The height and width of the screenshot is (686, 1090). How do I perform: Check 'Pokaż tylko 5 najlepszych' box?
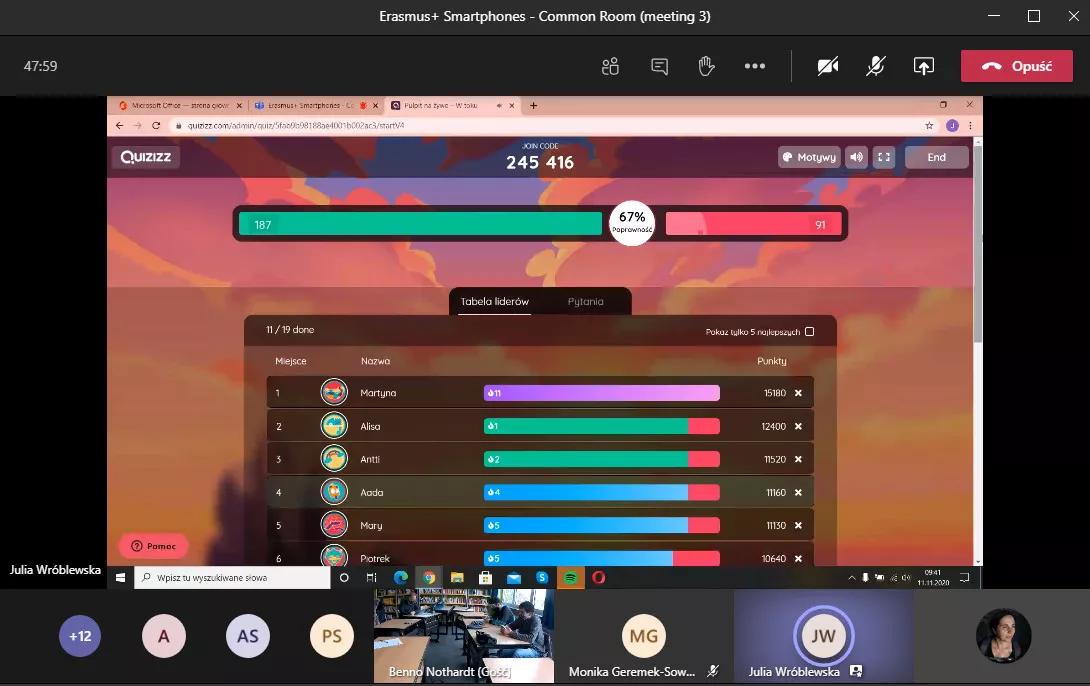click(x=810, y=332)
